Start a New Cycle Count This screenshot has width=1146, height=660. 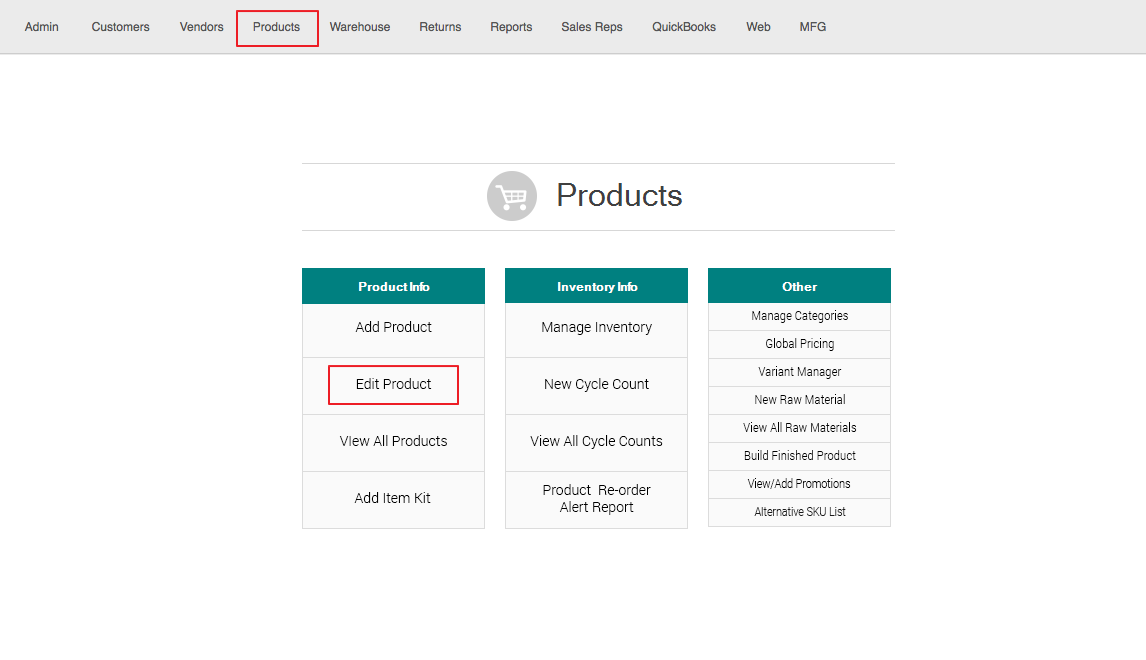[x=596, y=384]
